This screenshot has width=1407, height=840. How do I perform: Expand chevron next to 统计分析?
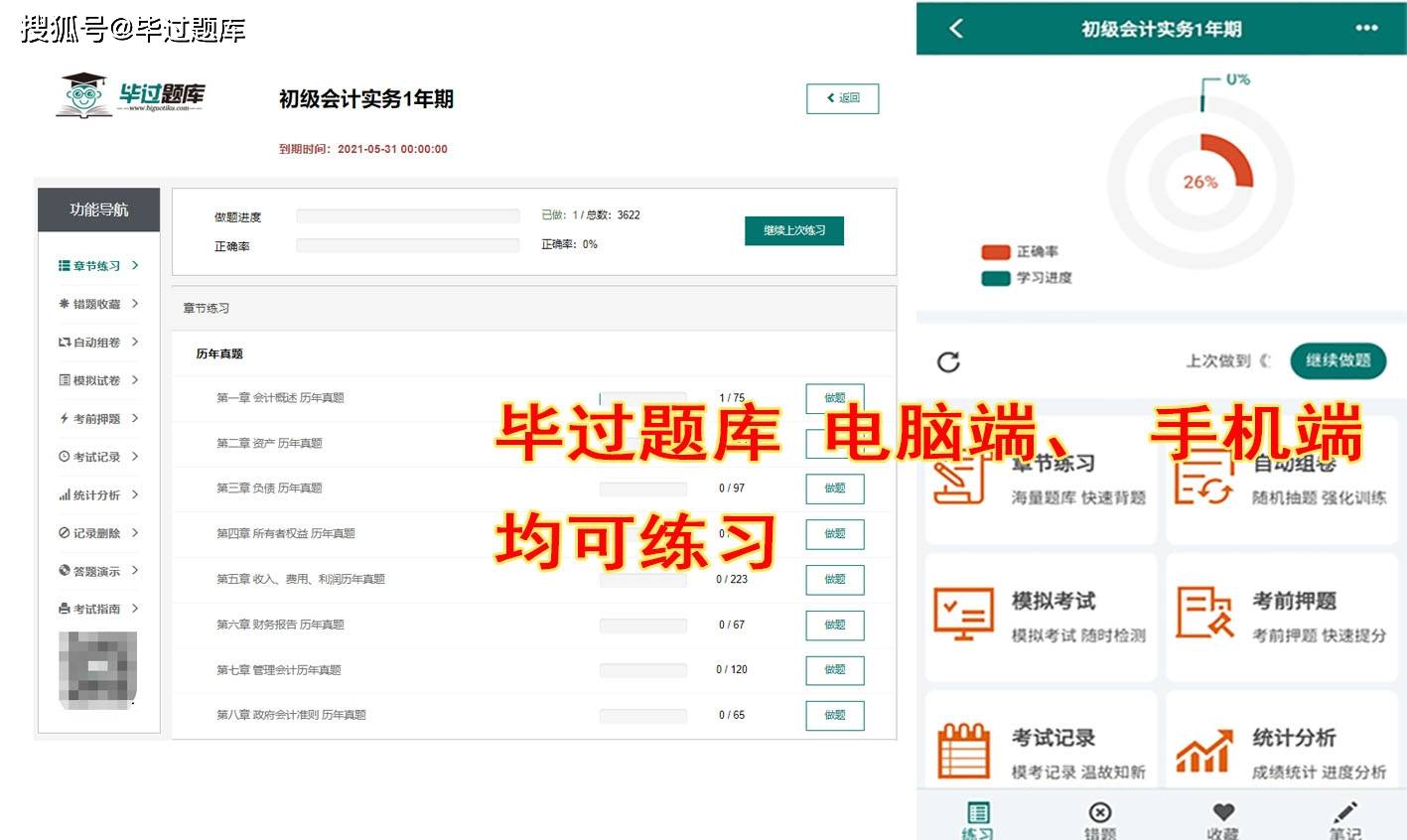pyautogui.click(x=135, y=494)
